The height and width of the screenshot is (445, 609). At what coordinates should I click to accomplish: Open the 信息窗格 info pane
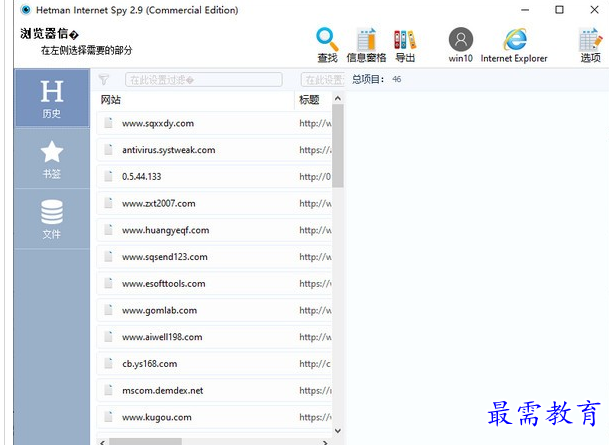(x=366, y=45)
